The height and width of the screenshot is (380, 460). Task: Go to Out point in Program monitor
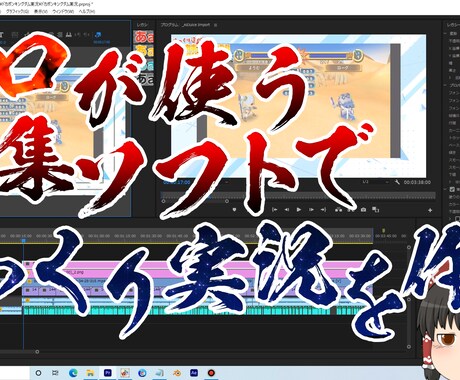click(323, 210)
